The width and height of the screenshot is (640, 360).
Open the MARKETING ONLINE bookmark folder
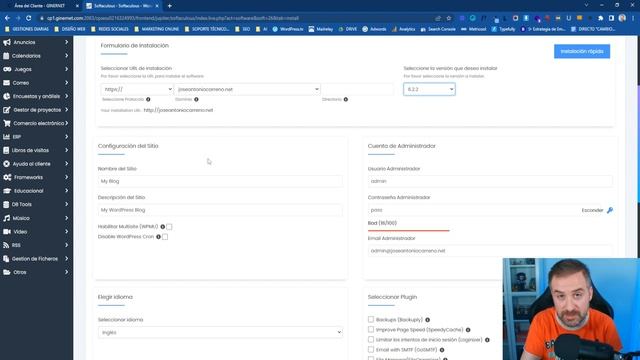point(156,29)
